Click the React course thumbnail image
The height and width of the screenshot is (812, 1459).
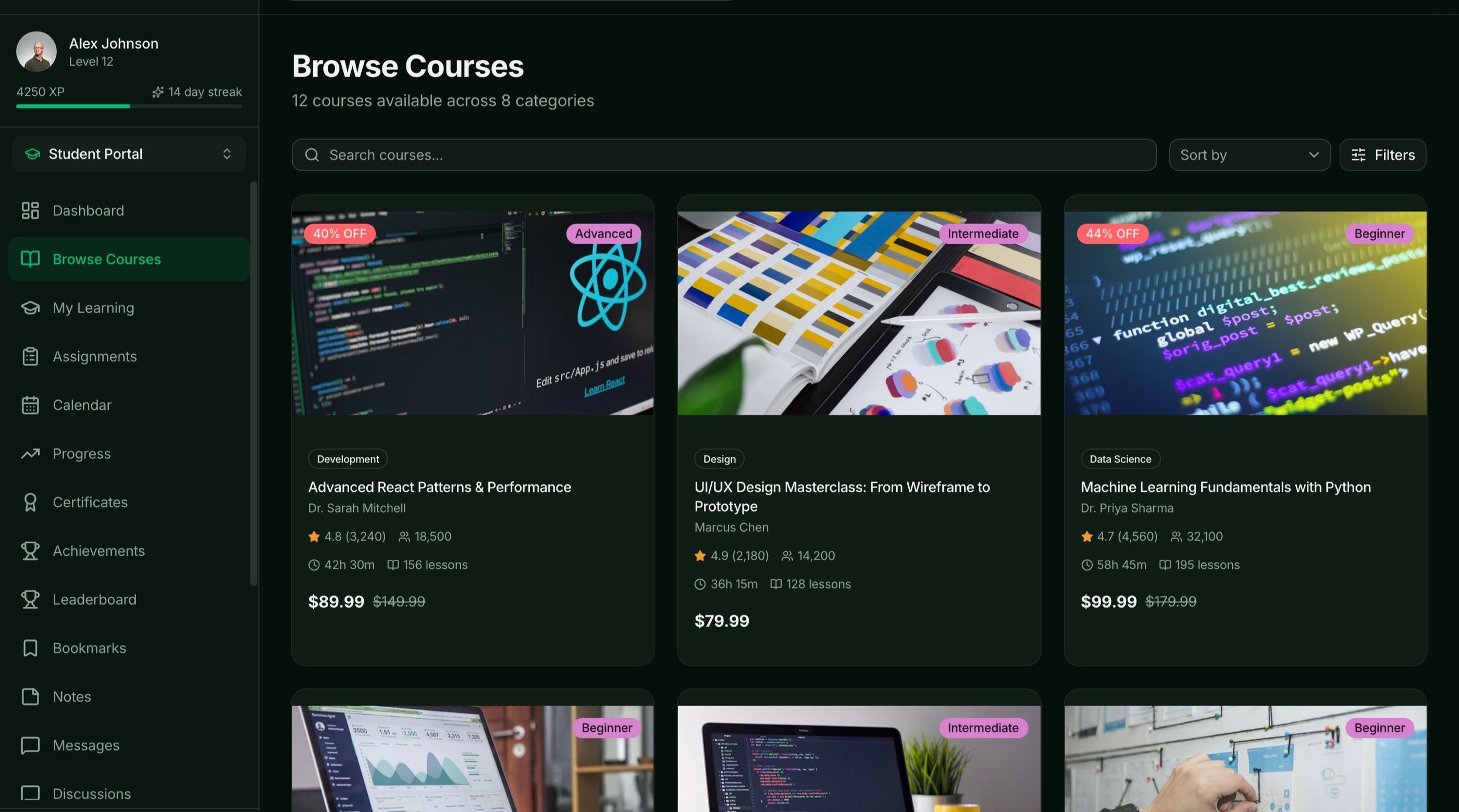[473, 313]
